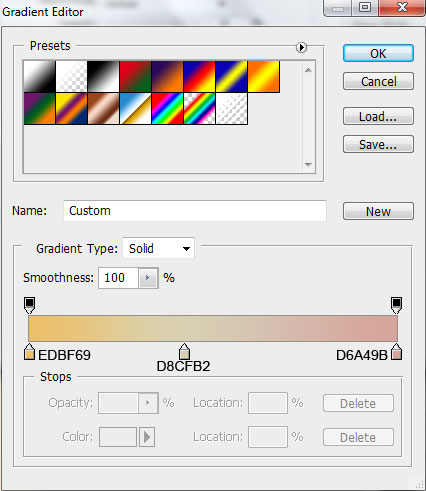This screenshot has width=426, height=491.
Task: Open the Presets flyout menu arrow
Action: click(x=301, y=47)
